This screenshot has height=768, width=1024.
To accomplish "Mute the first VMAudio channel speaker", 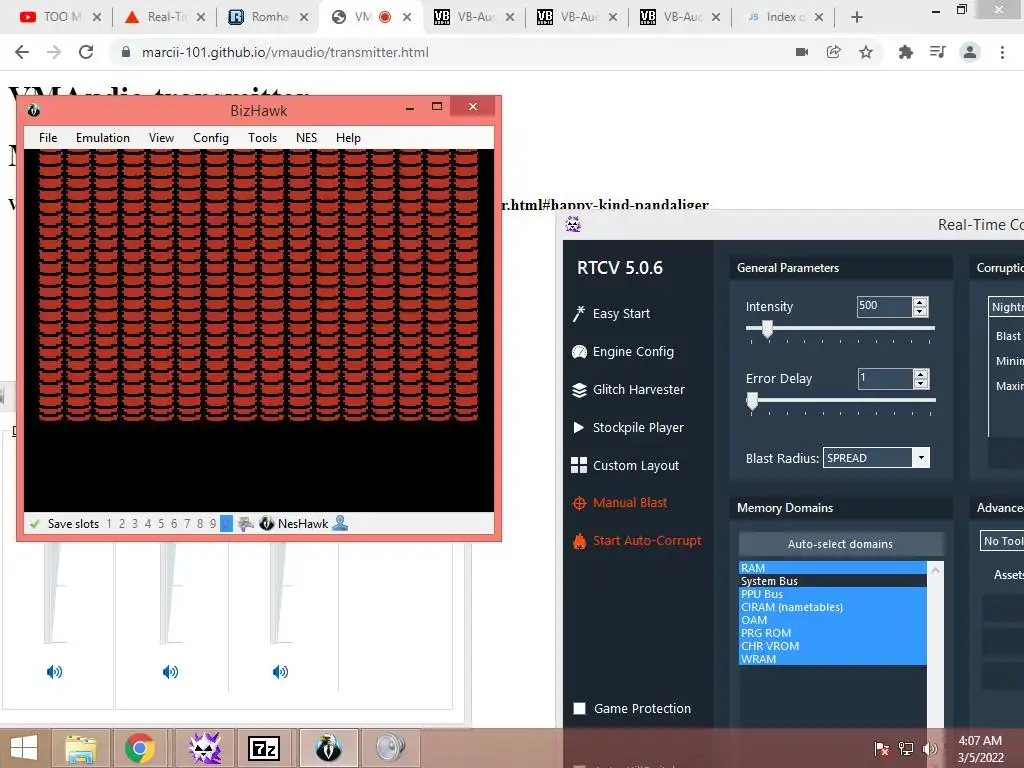I will click(54, 671).
